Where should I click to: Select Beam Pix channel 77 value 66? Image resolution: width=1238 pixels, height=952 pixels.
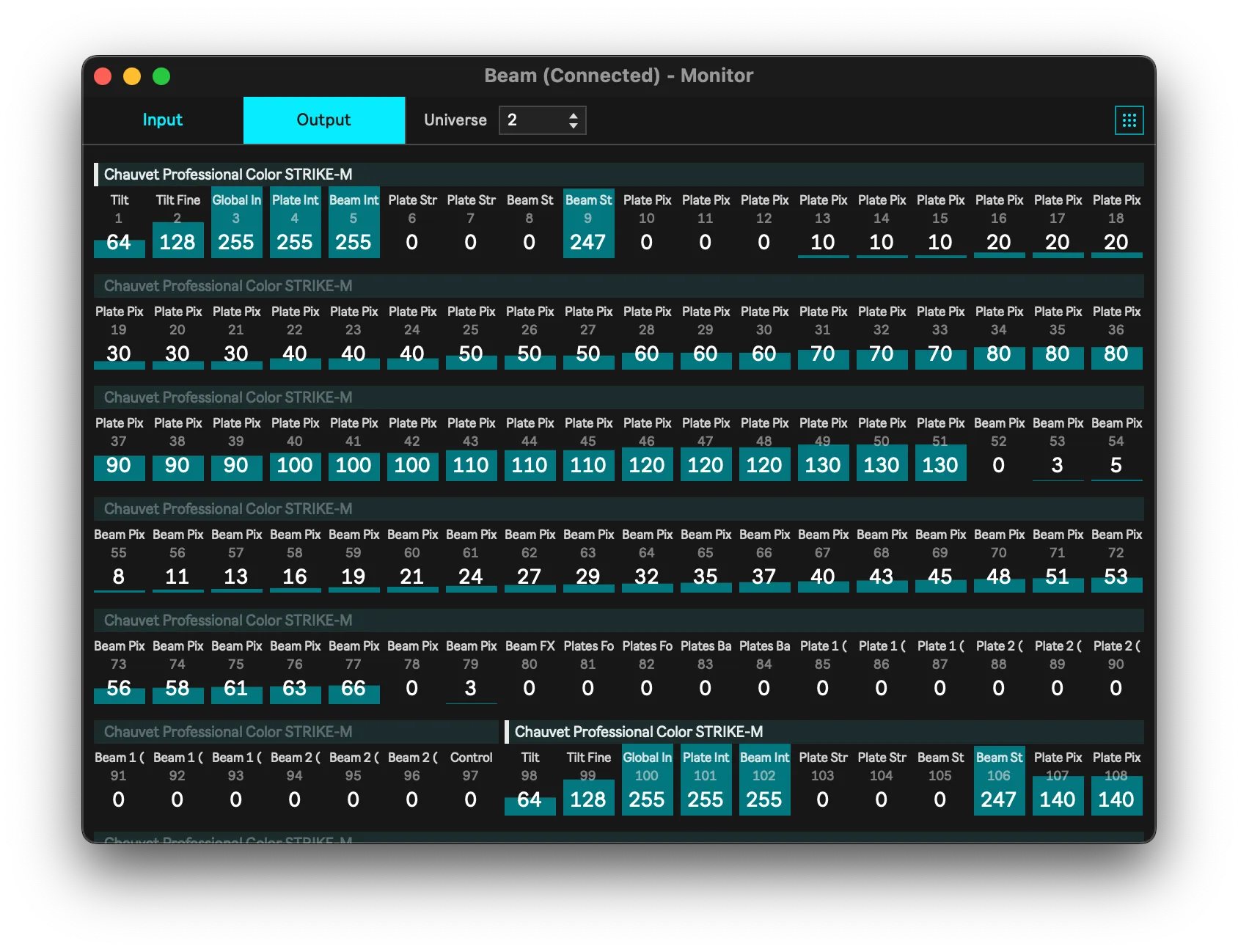(354, 670)
